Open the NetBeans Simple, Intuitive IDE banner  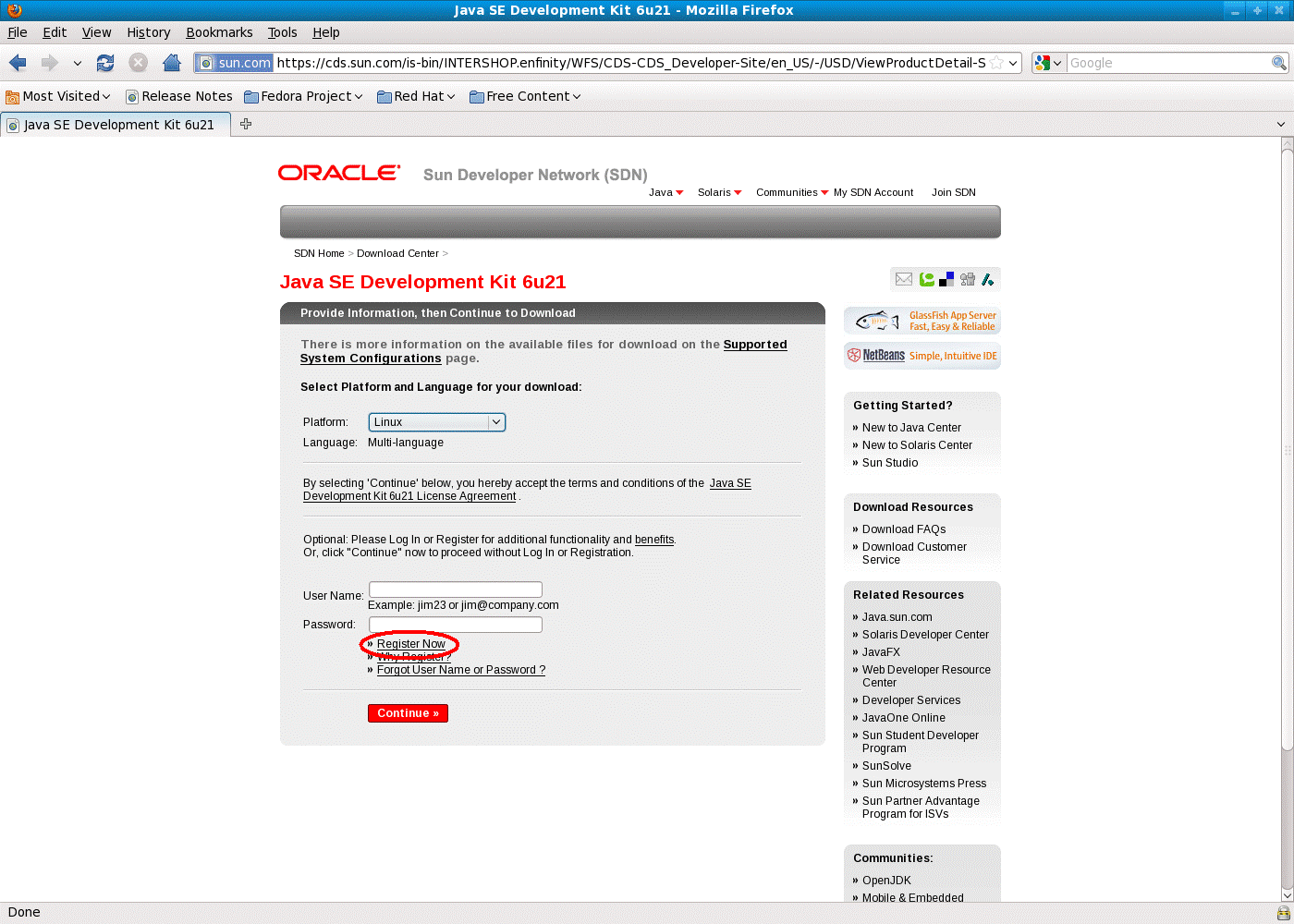click(922, 356)
